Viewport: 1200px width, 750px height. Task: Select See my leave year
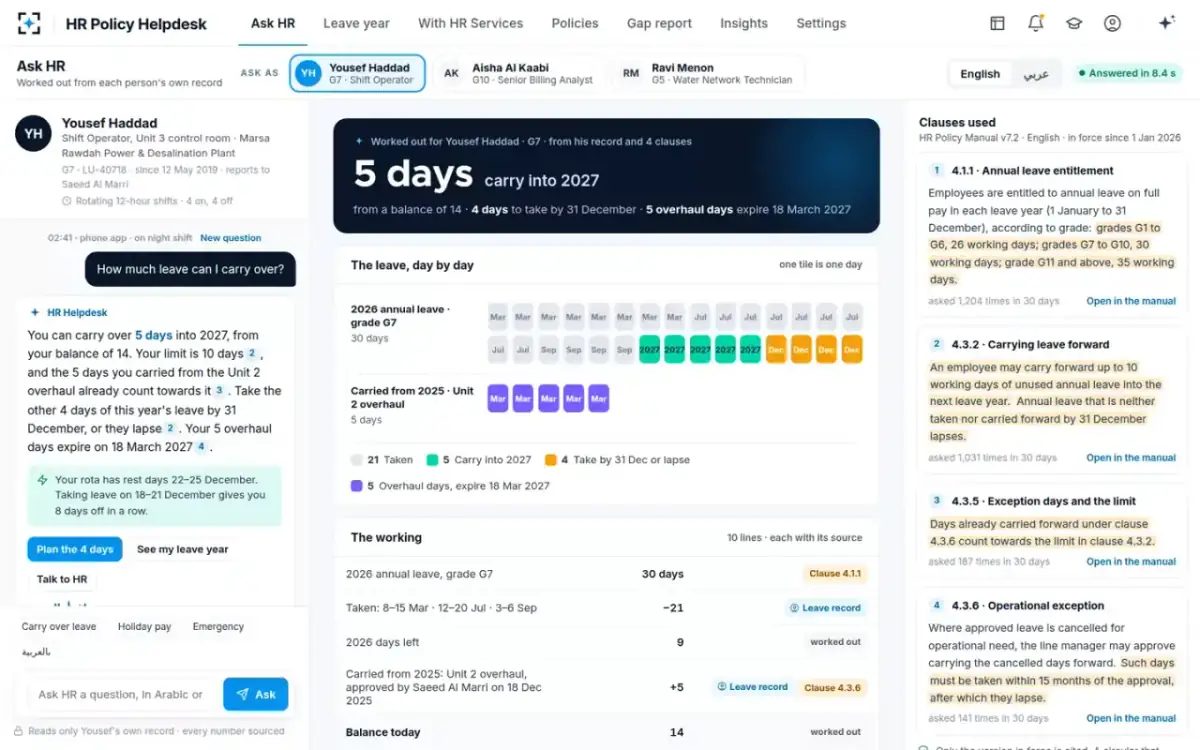(x=183, y=549)
